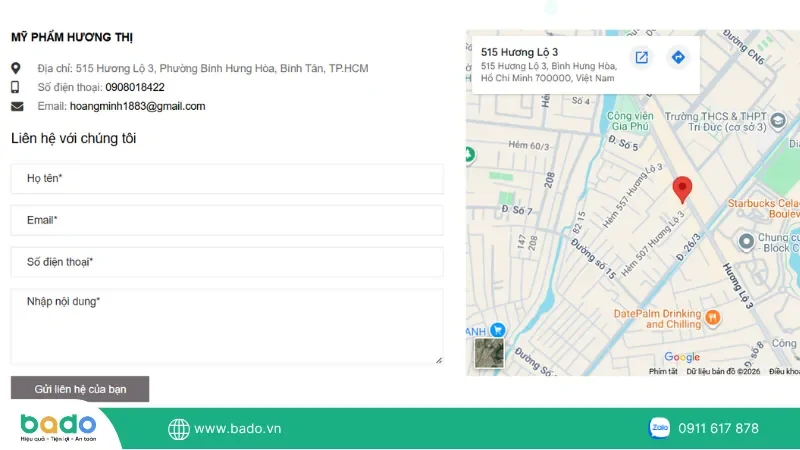This screenshot has width=800, height=450.
Task: Click the Chung cư Block C marker
Action: pos(746,241)
